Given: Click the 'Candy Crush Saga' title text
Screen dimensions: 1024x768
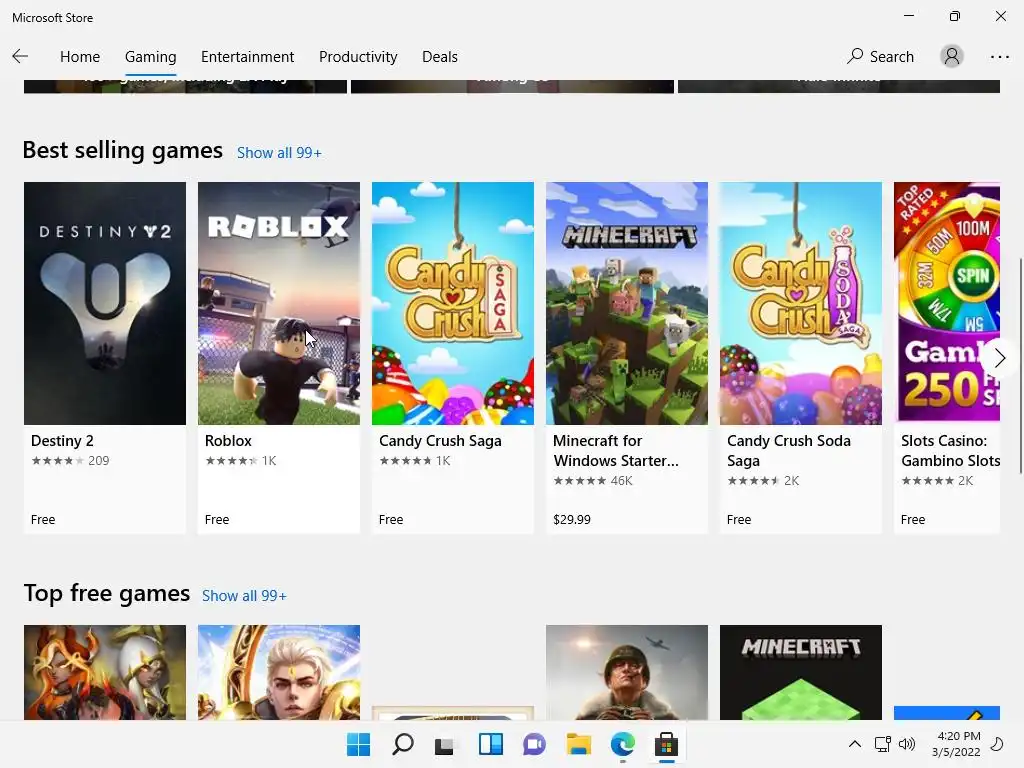Looking at the screenshot, I should click(x=440, y=441).
